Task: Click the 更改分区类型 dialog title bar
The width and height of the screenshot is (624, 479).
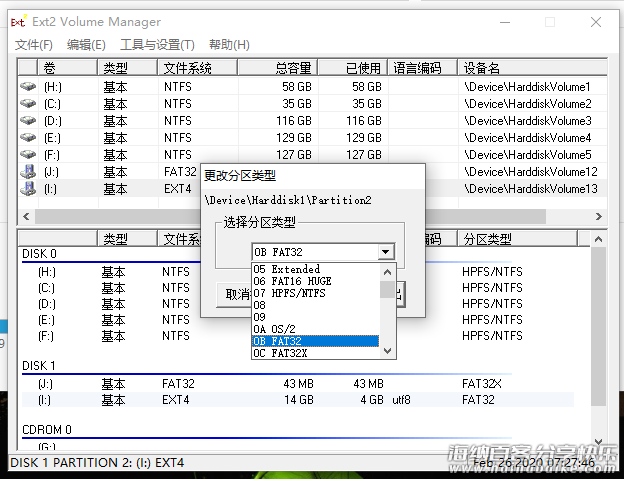Action: pos(313,175)
